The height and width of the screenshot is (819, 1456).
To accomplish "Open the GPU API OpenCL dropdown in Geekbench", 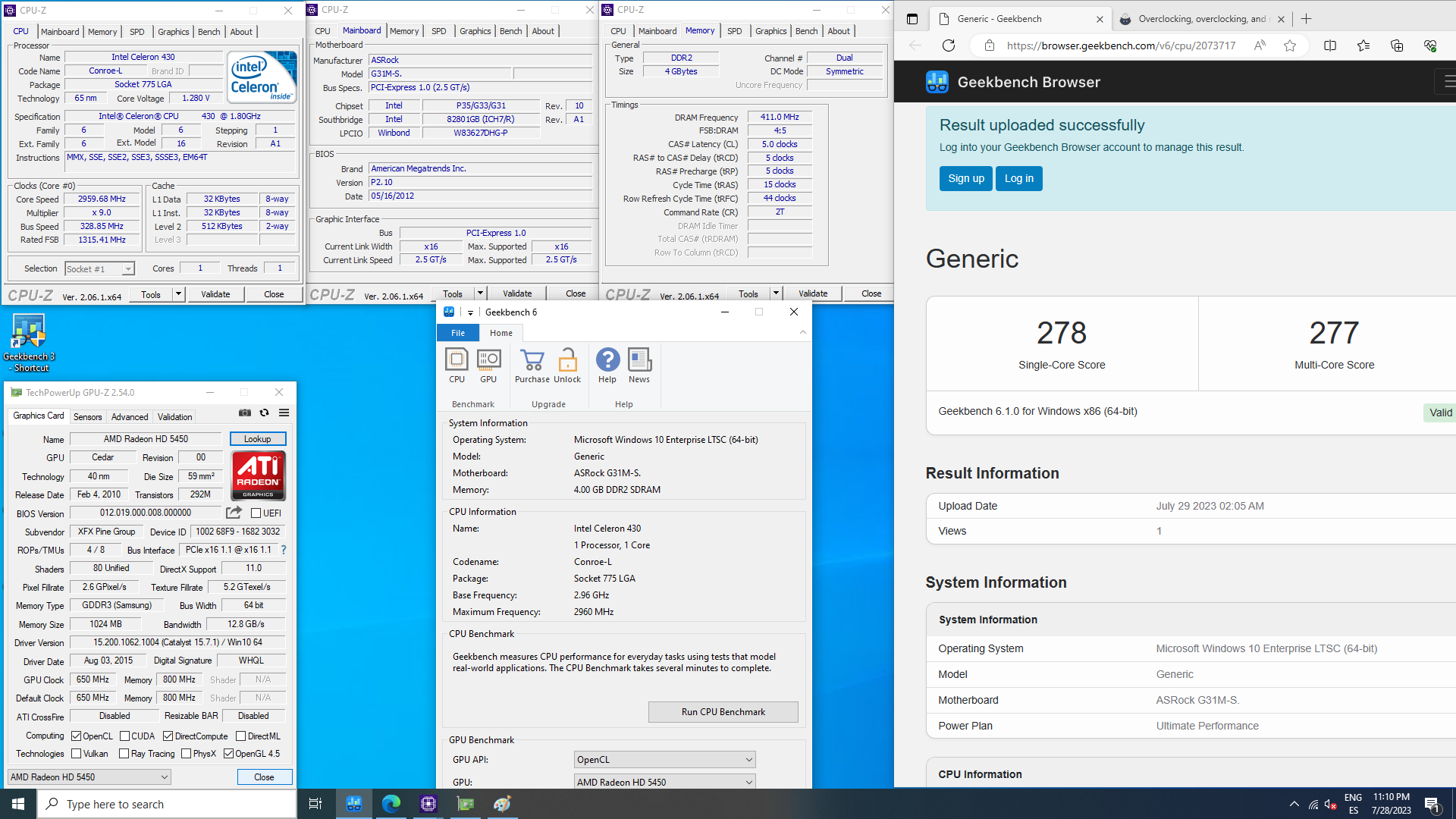I will tap(664, 759).
